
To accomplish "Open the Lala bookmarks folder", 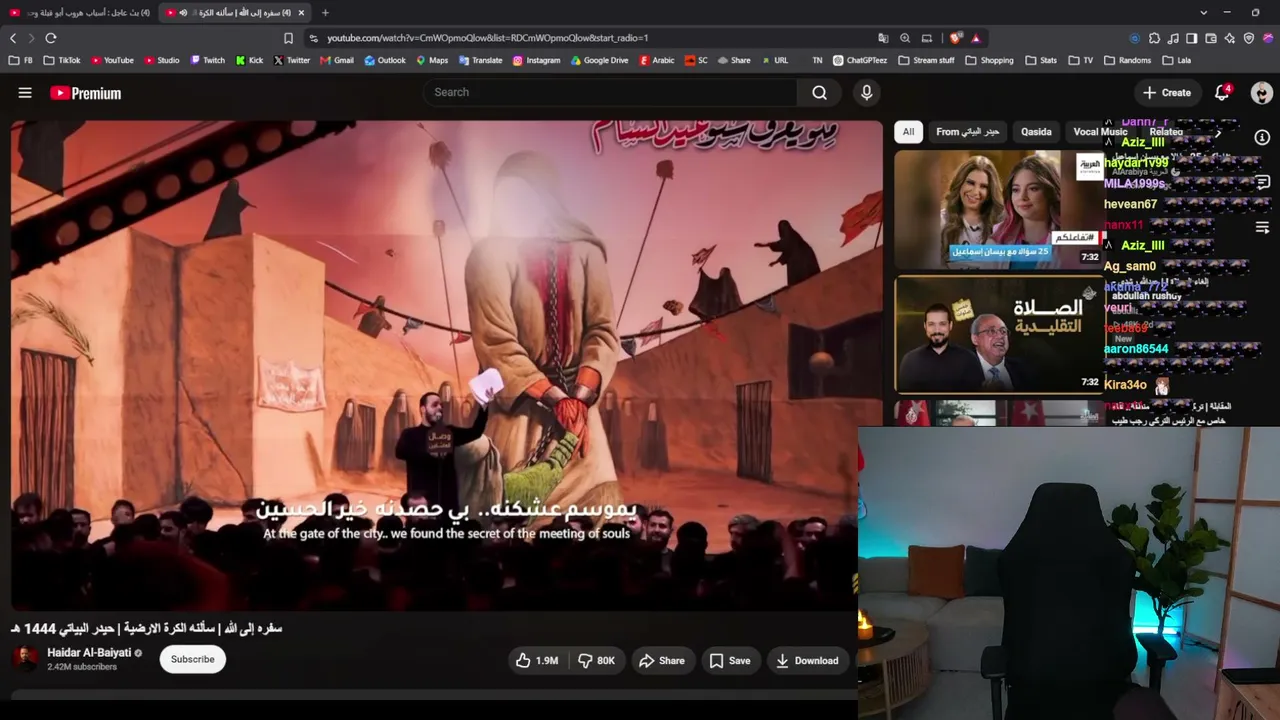I will pyautogui.click(x=1176, y=60).
